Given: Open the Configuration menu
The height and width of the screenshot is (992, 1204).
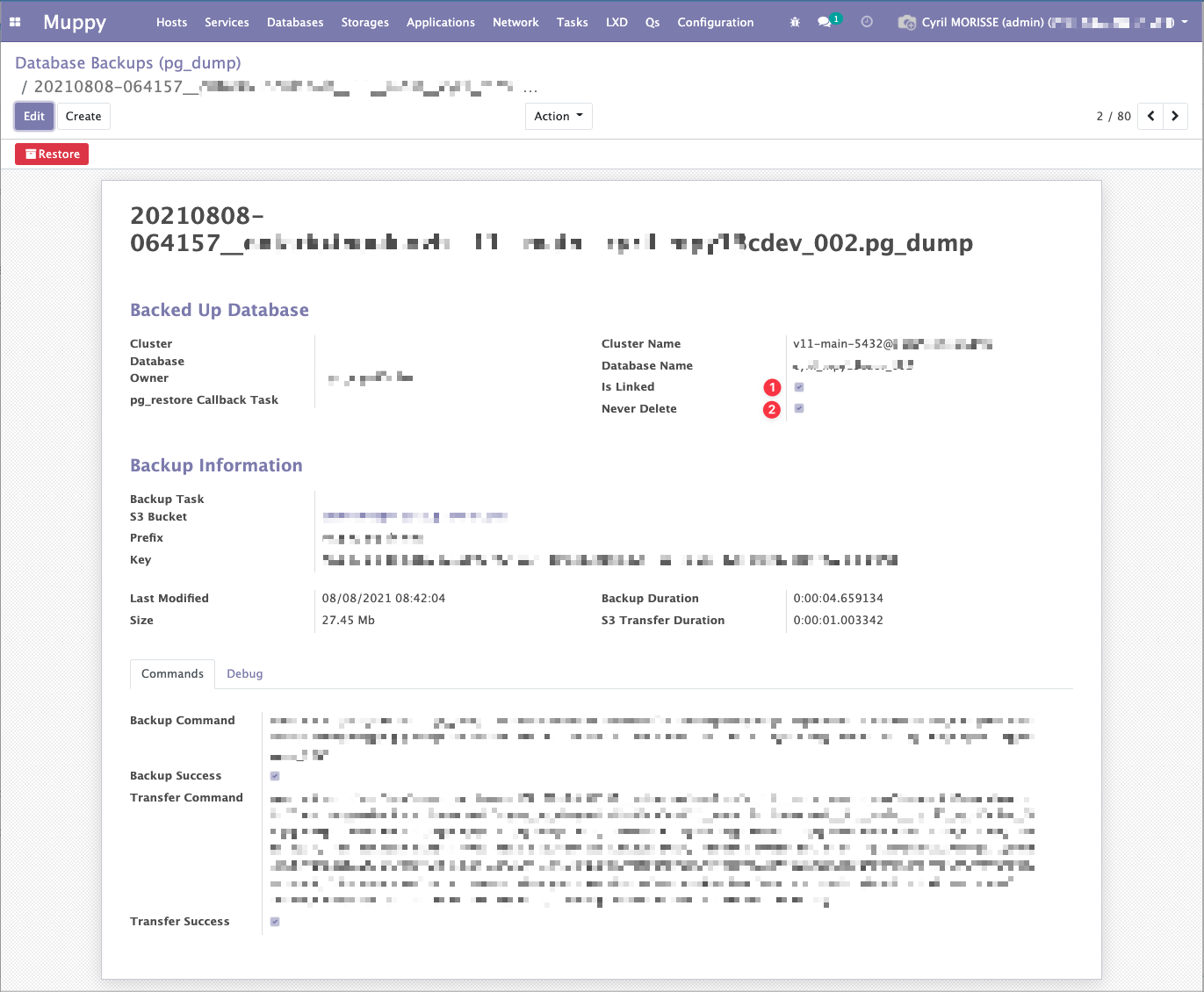Looking at the screenshot, I should pyautogui.click(x=715, y=22).
